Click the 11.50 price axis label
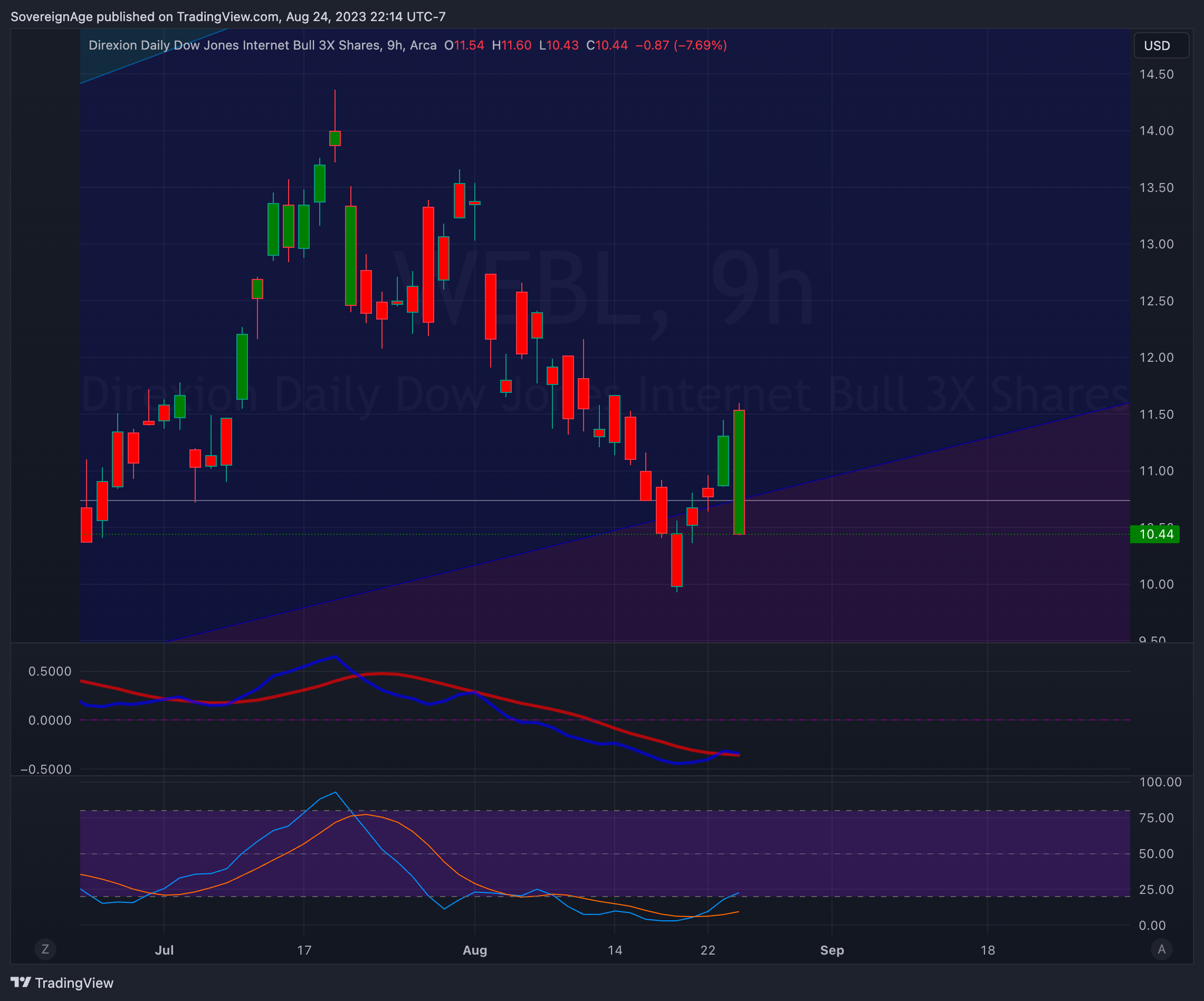This screenshot has width=1204, height=1001. click(1157, 414)
